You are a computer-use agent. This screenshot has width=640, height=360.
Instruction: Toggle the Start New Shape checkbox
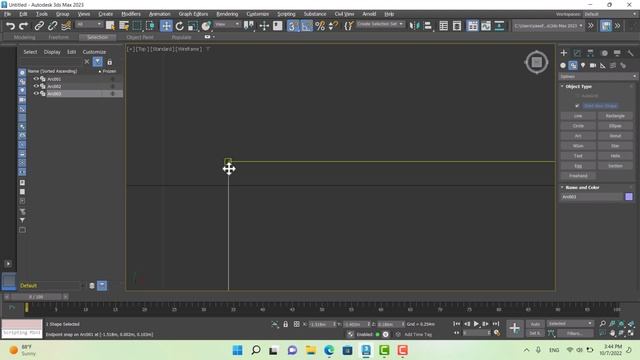577,106
